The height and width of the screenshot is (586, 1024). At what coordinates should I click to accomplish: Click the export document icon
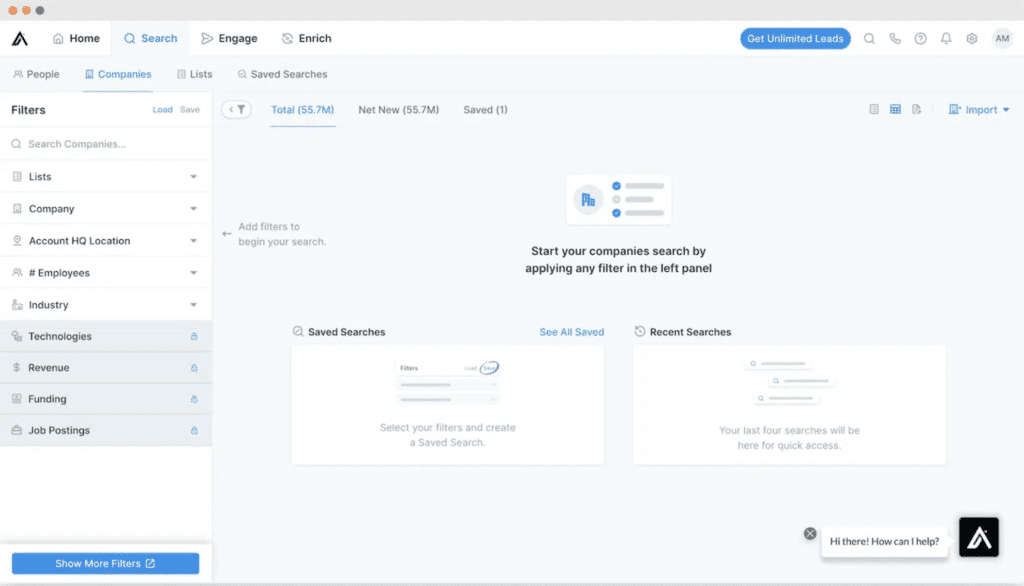click(x=917, y=109)
